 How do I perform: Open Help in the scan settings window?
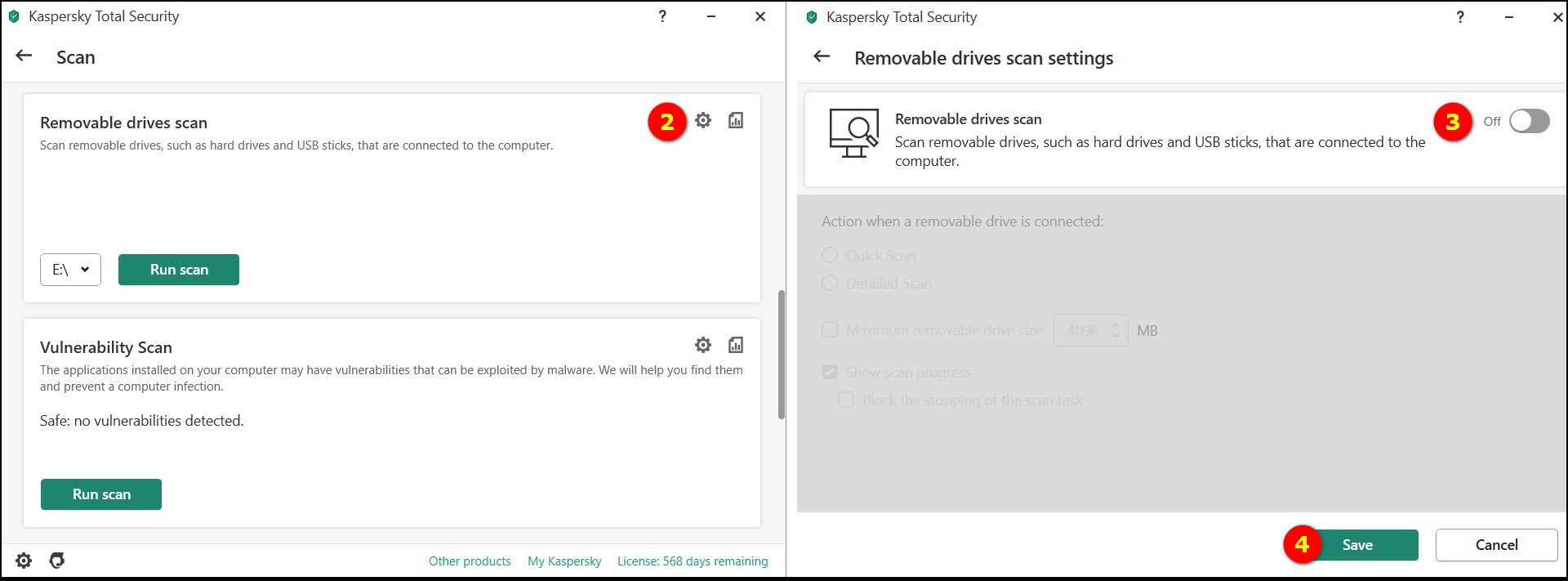coord(1460,17)
